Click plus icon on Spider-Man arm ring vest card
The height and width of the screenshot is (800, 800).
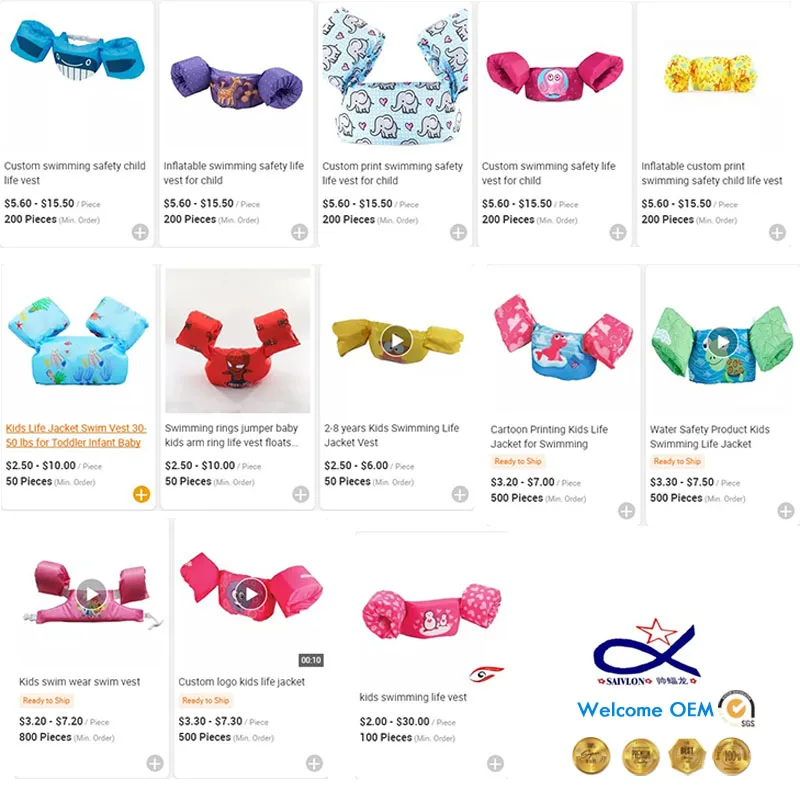point(301,494)
